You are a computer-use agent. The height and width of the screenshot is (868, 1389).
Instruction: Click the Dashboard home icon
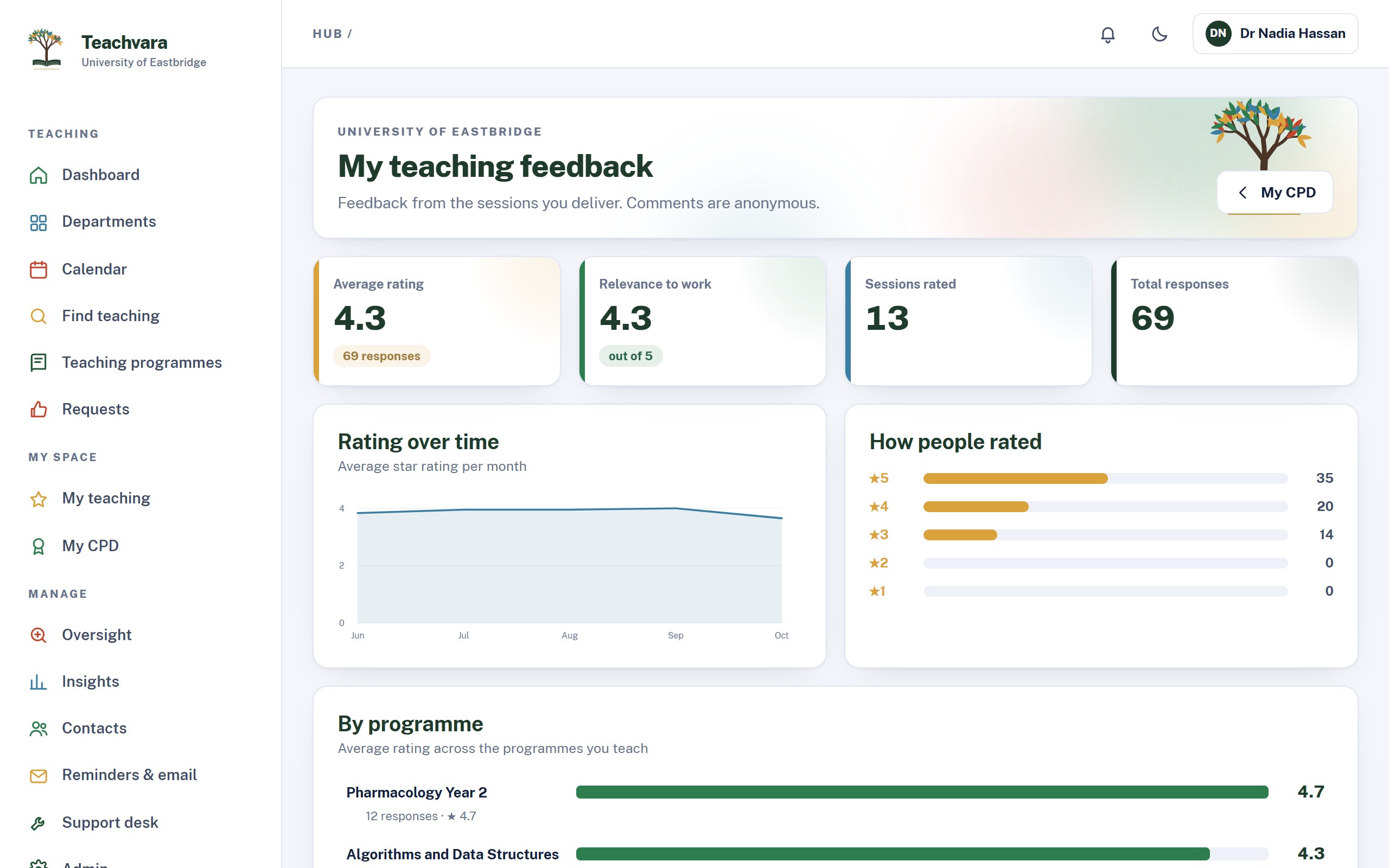point(39,175)
